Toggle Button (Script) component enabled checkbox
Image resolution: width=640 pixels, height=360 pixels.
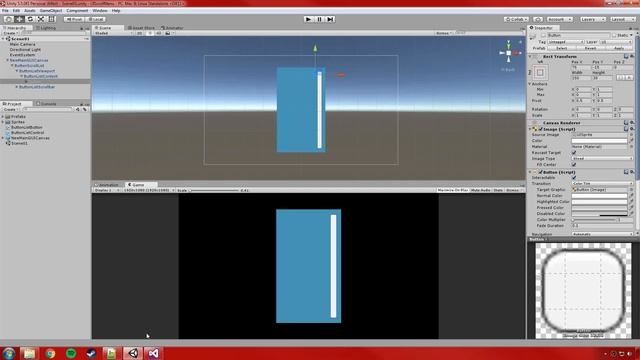pos(540,172)
